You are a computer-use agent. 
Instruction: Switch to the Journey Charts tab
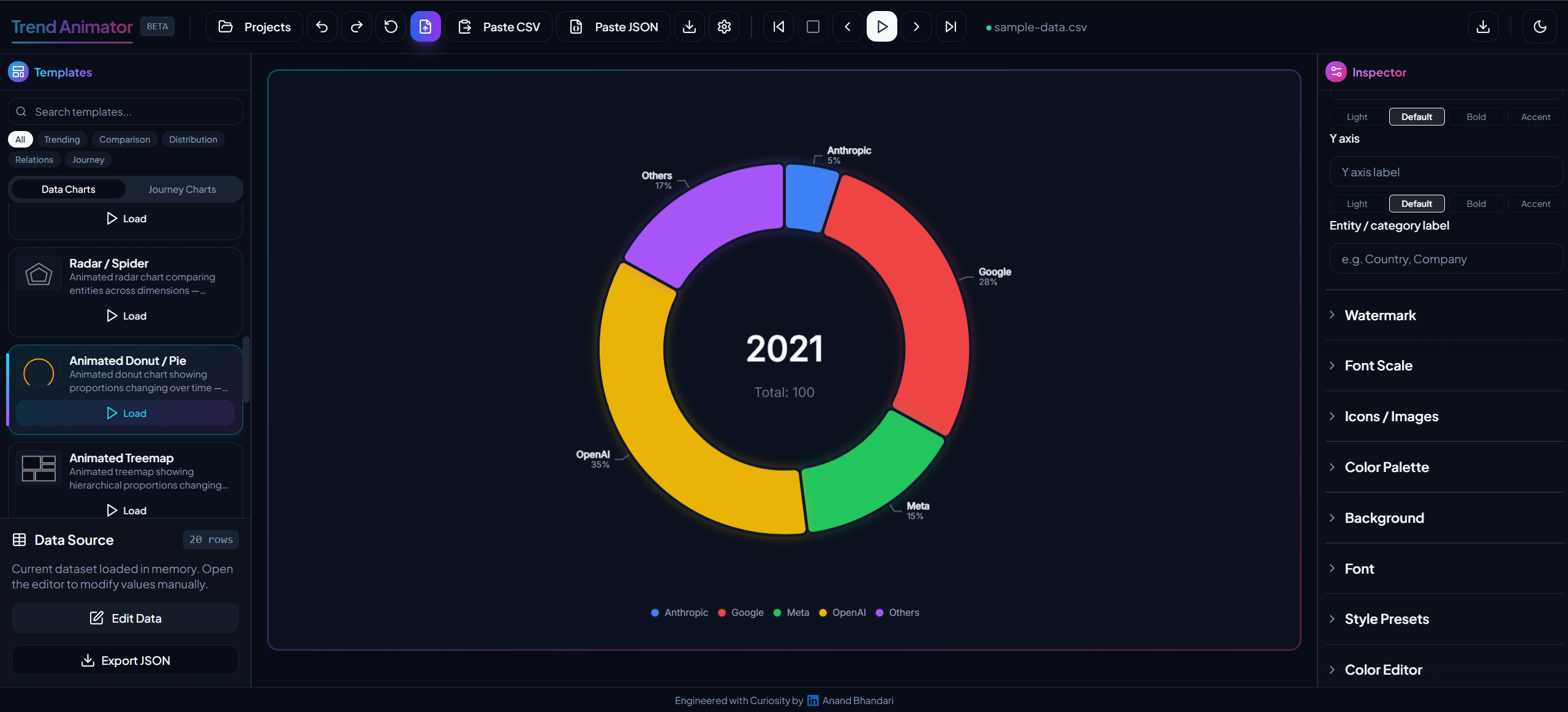pos(181,189)
